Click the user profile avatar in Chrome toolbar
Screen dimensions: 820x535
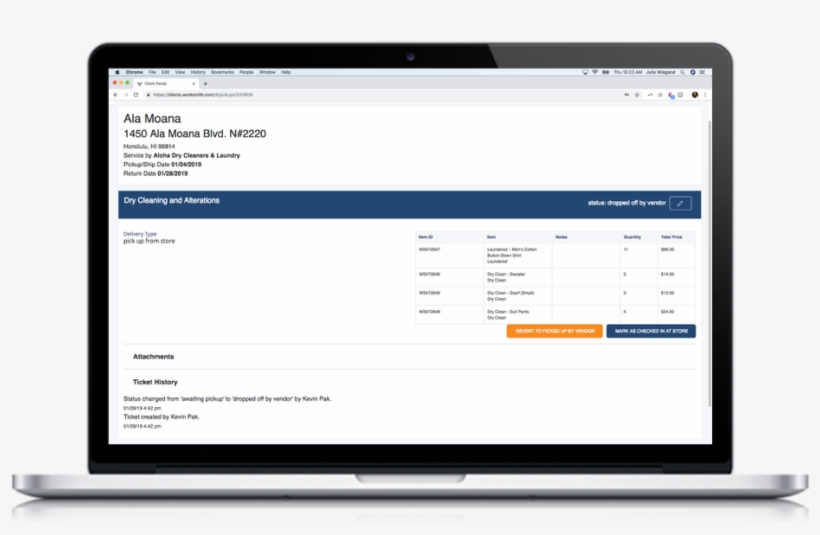click(x=694, y=94)
